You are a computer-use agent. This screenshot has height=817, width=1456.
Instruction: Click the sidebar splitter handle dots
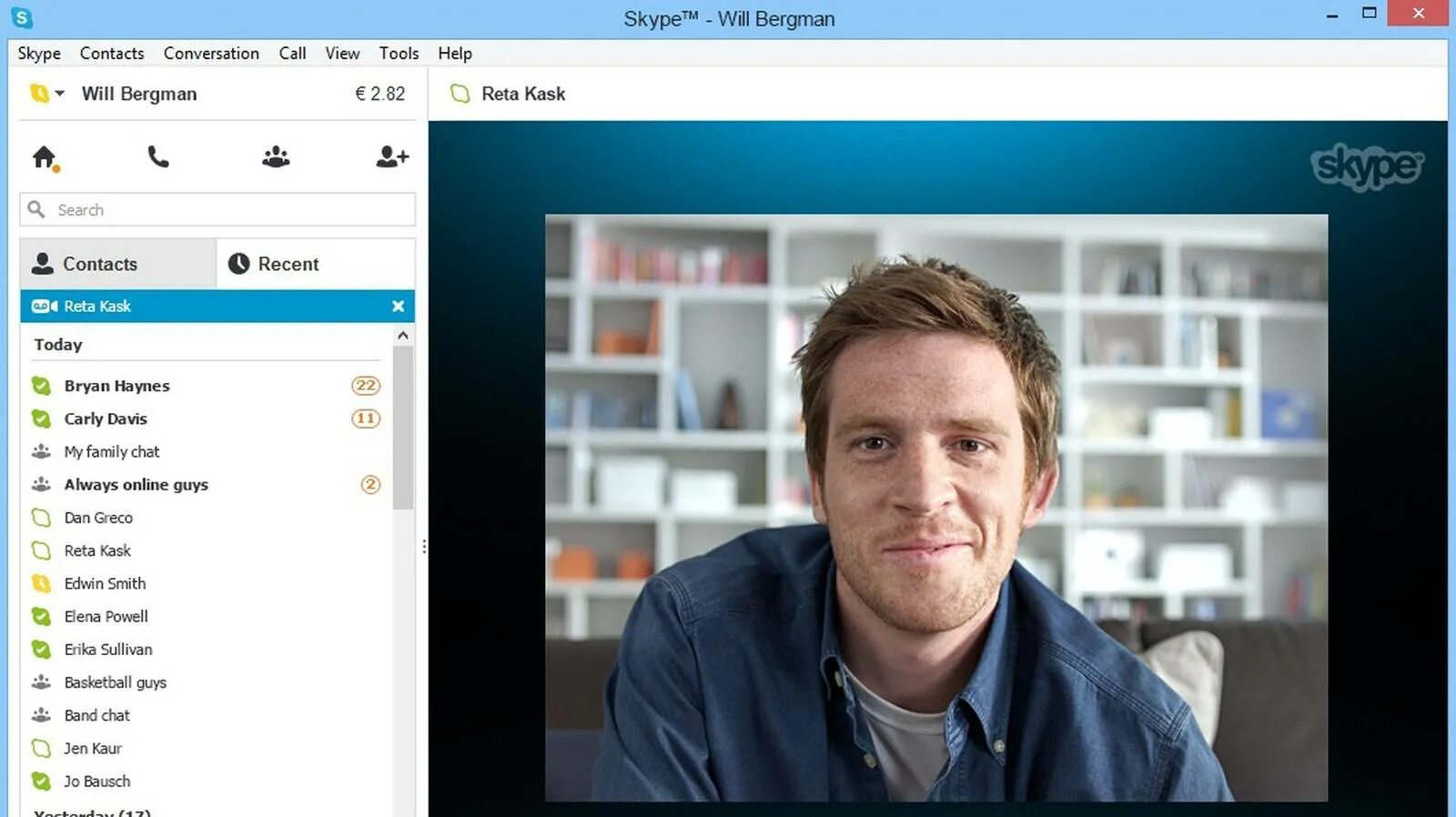pyautogui.click(x=423, y=547)
